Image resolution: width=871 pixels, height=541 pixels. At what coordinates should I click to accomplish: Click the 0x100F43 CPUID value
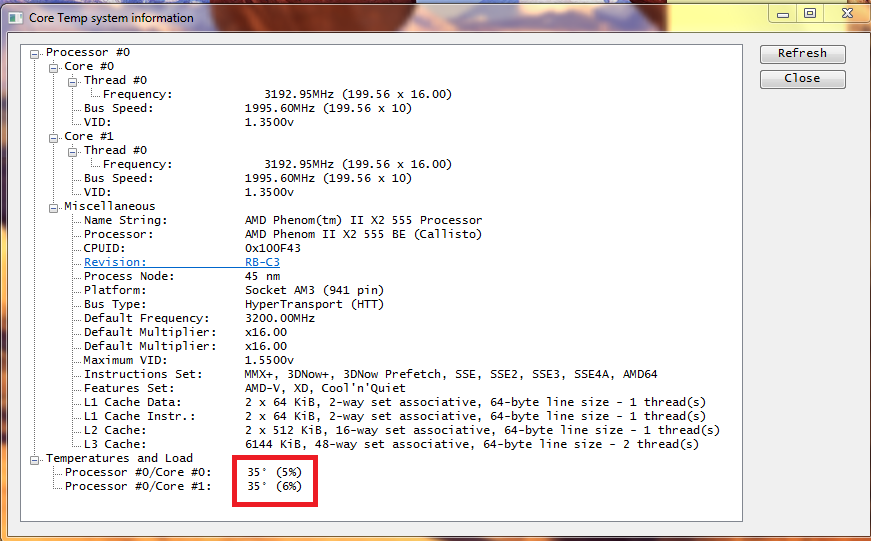point(272,248)
